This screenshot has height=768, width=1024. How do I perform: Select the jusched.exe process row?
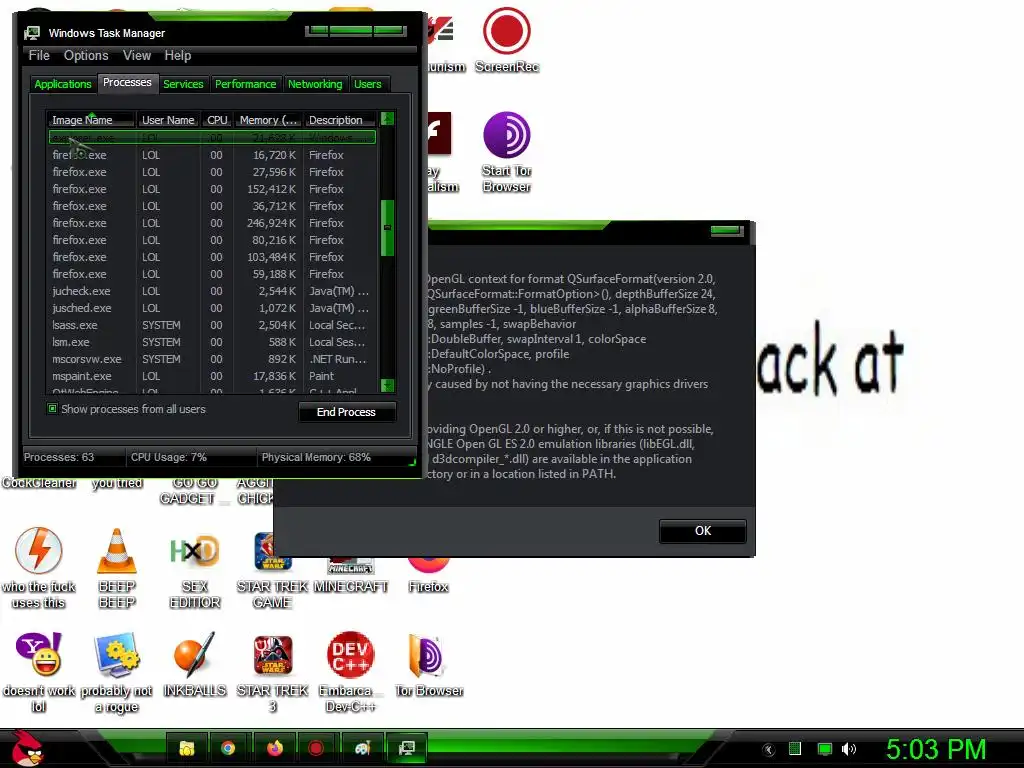point(212,308)
